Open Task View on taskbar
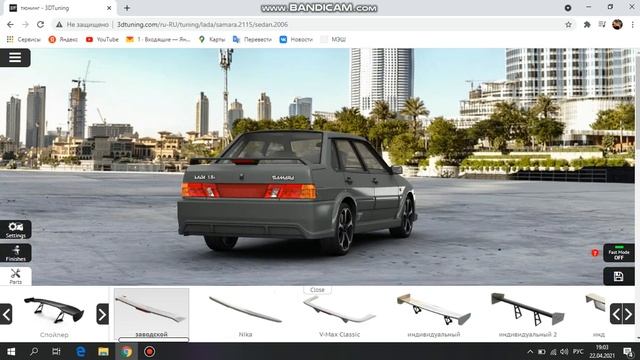 pyautogui.click(x=56, y=351)
